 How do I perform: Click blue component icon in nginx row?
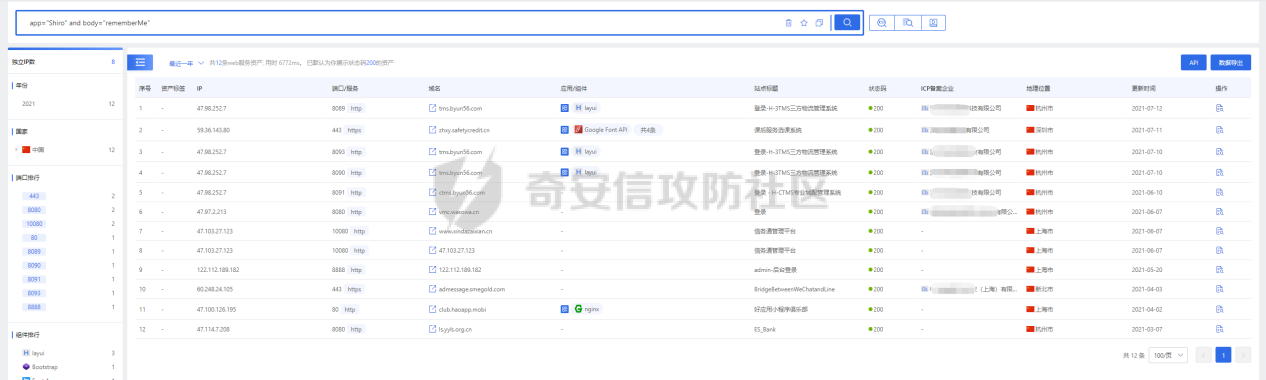pos(564,309)
